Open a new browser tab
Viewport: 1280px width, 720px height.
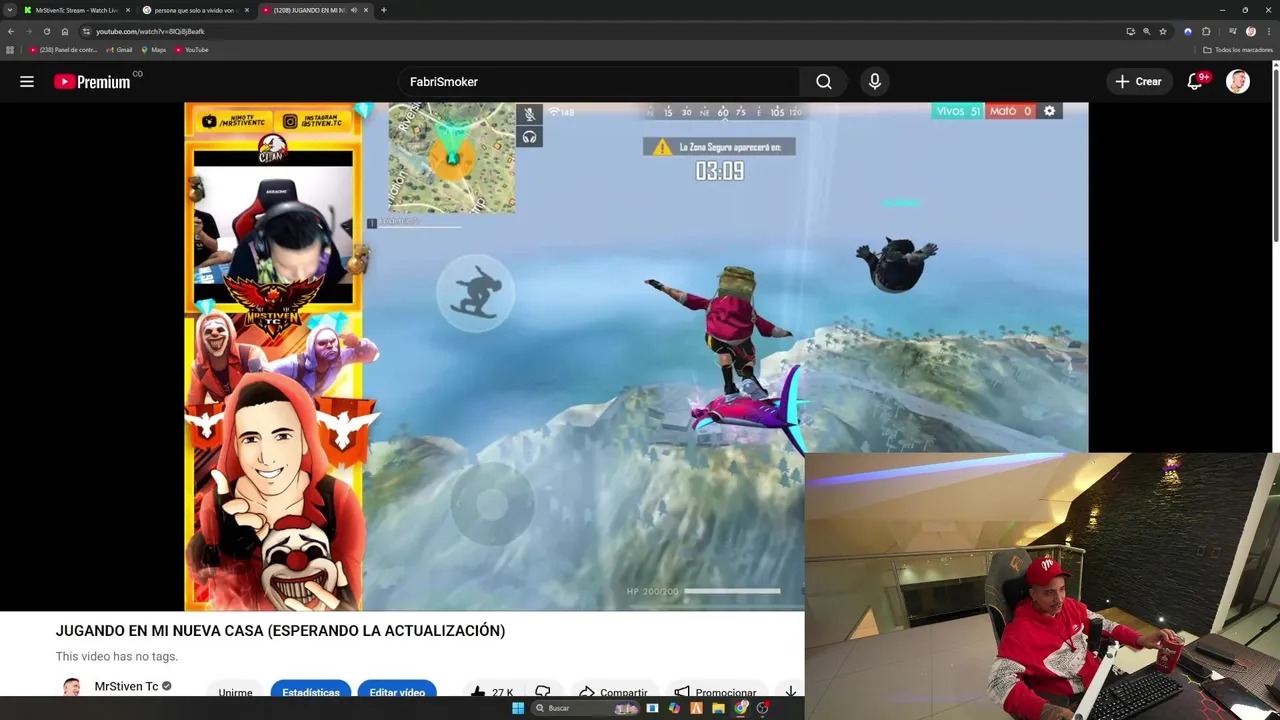point(383,10)
